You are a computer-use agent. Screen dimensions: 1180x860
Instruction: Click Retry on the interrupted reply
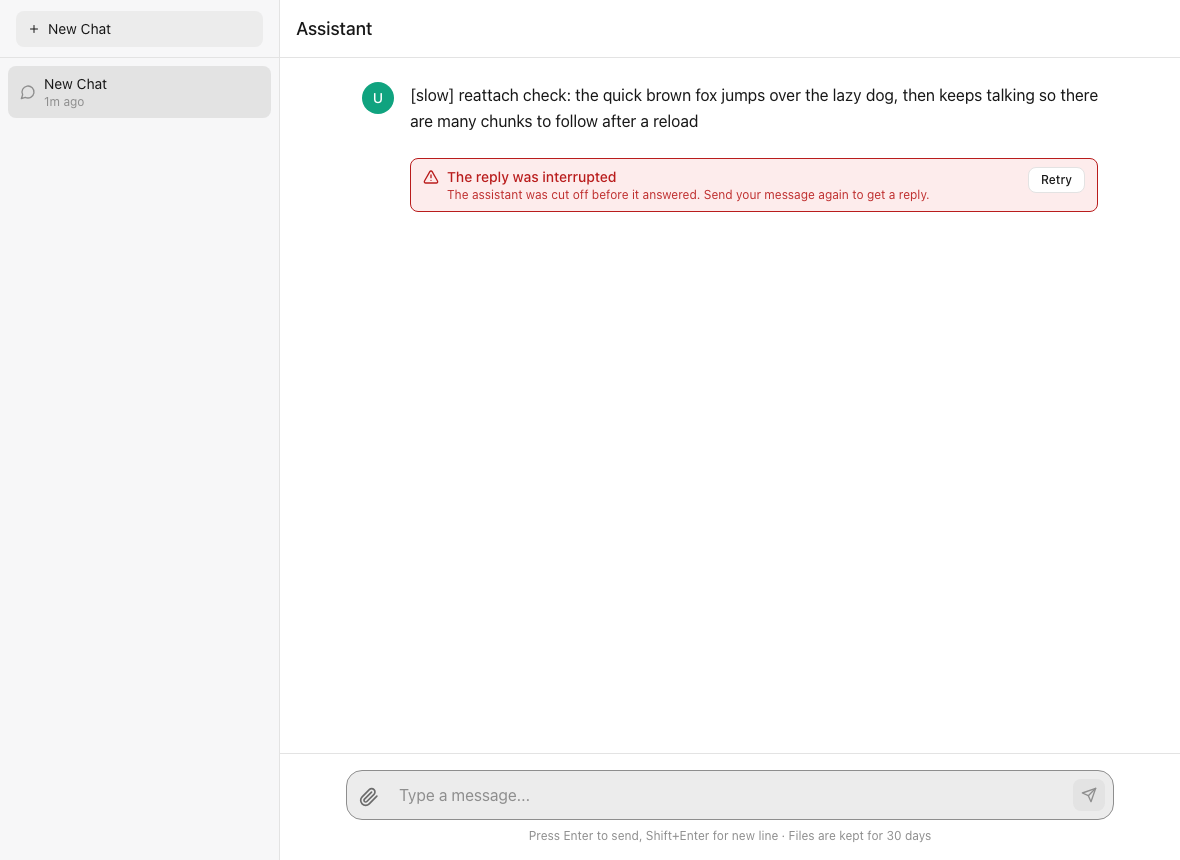(1056, 180)
